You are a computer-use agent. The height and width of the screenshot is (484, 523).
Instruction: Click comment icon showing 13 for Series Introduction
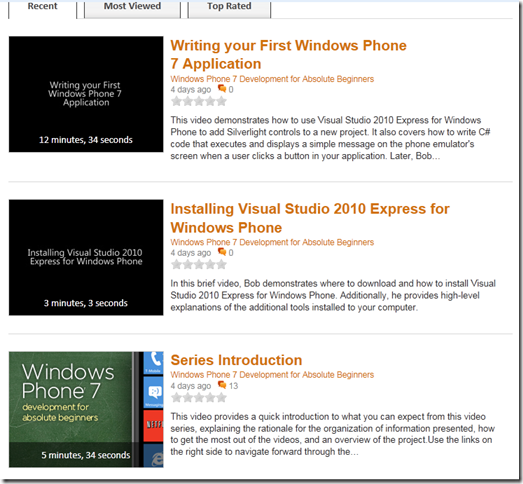tap(222, 385)
